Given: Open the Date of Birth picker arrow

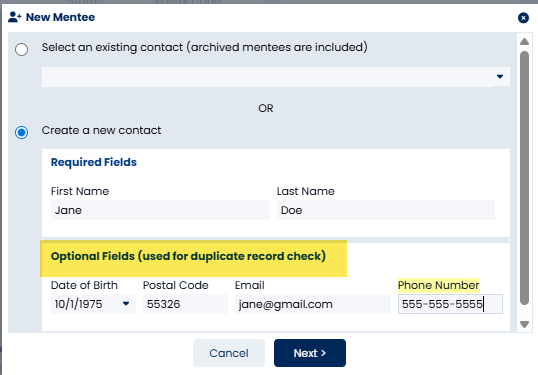Looking at the screenshot, I should coord(126,304).
